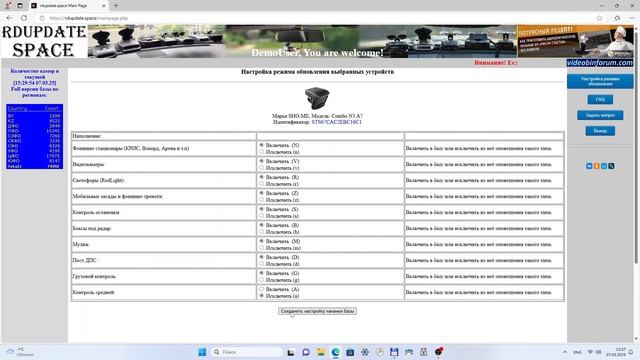Click the Count header in blue table
The height and width of the screenshot is (360, 640).
[52, 109]
